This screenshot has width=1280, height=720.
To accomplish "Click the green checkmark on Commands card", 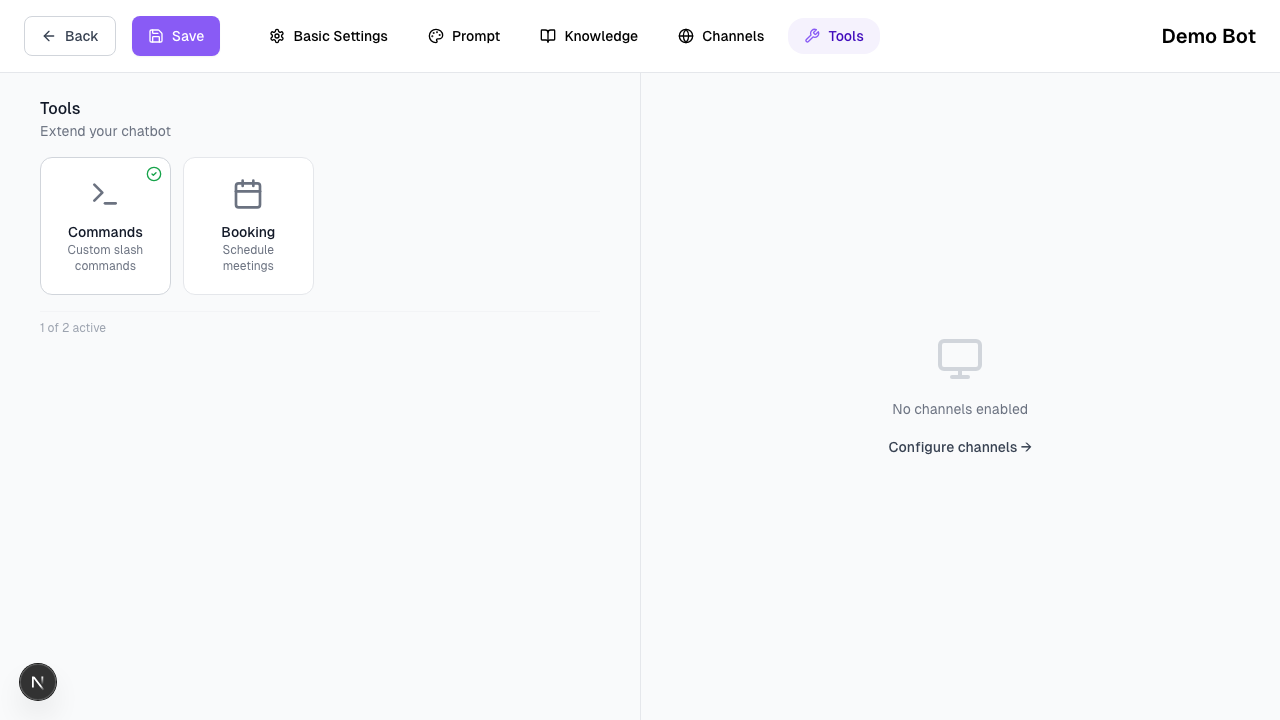I will click(154, 174).
